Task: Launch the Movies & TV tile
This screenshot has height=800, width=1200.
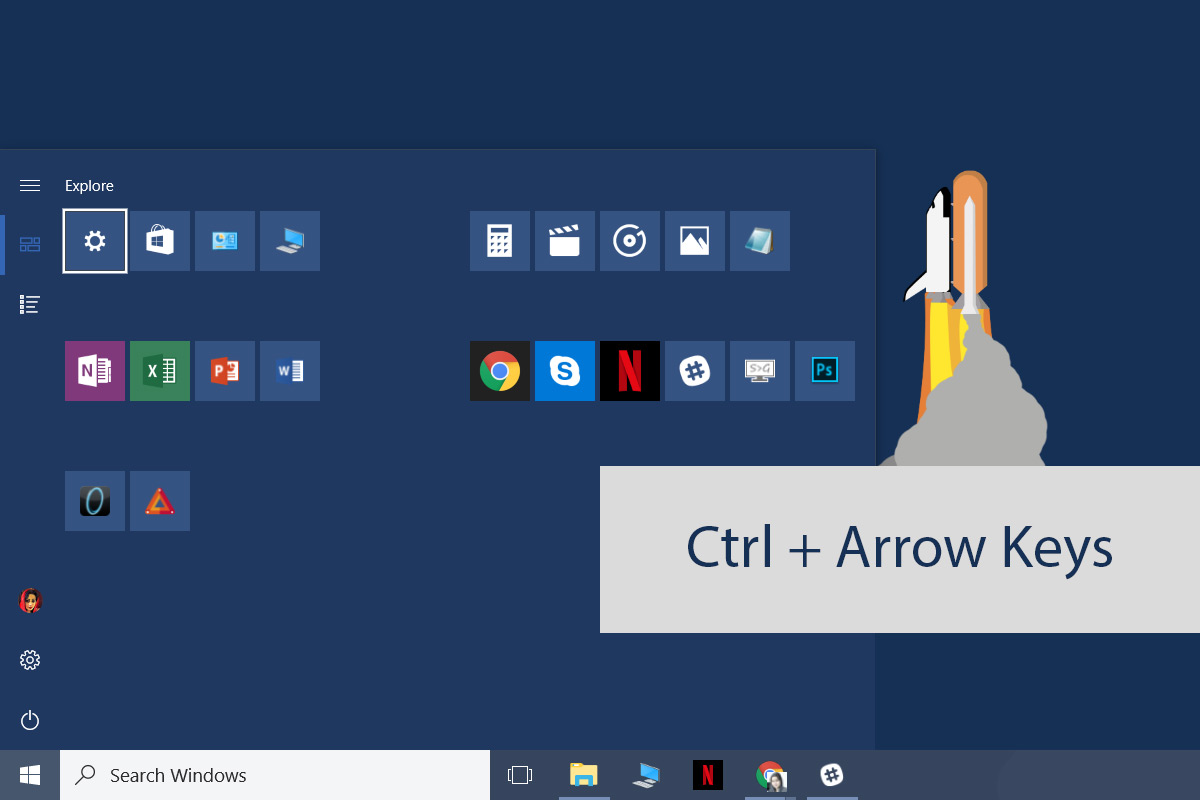Action: 564,241
